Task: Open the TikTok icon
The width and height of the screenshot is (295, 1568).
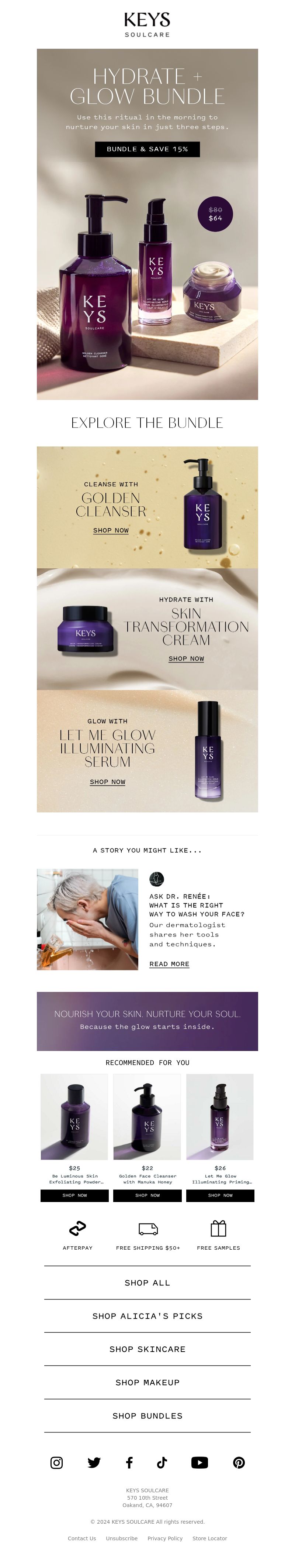Action: coord(162,1463)
